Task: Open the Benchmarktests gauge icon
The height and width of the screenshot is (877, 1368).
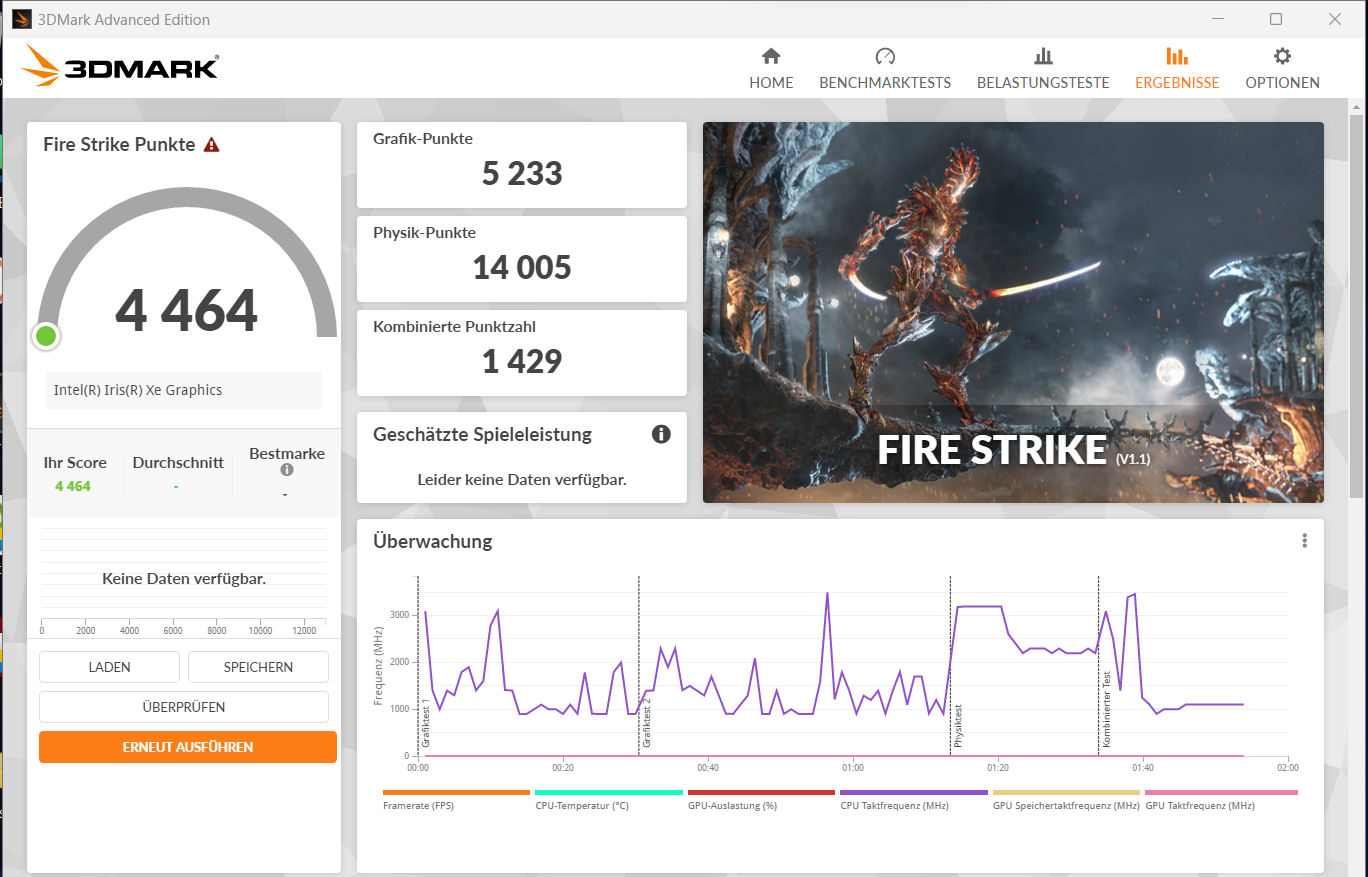Action: [885, 56]
